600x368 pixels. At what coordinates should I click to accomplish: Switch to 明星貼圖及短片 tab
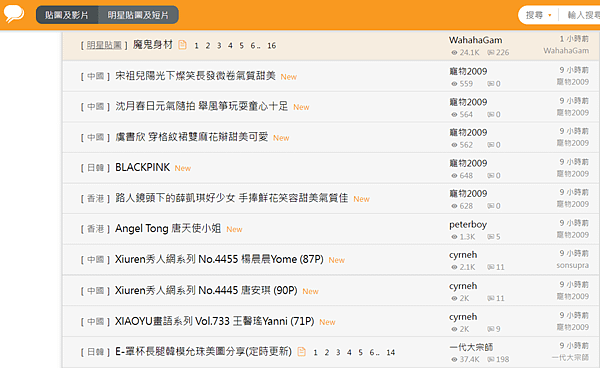click(138, 15)
